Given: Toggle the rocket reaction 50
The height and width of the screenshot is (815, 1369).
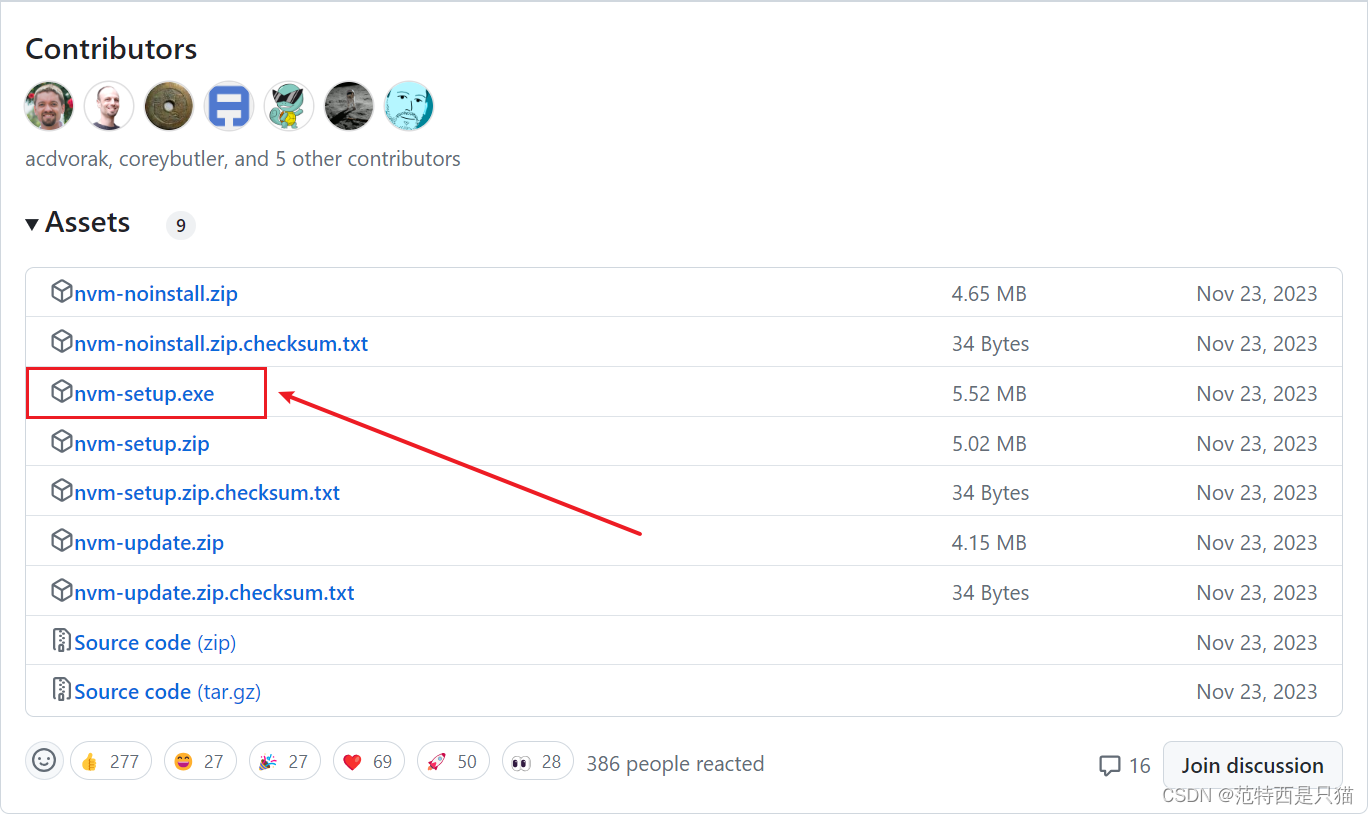Looking at the screenshot, I should tap(453, 761).
